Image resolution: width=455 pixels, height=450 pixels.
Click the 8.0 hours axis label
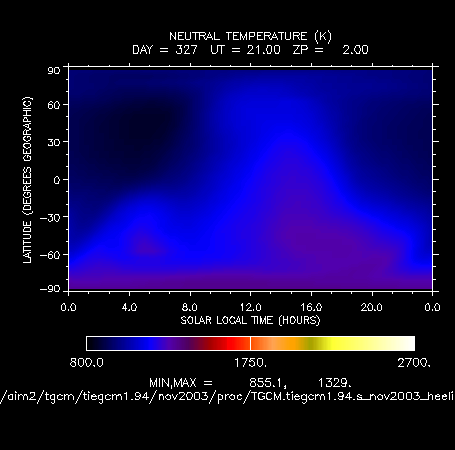pos(190,307)
